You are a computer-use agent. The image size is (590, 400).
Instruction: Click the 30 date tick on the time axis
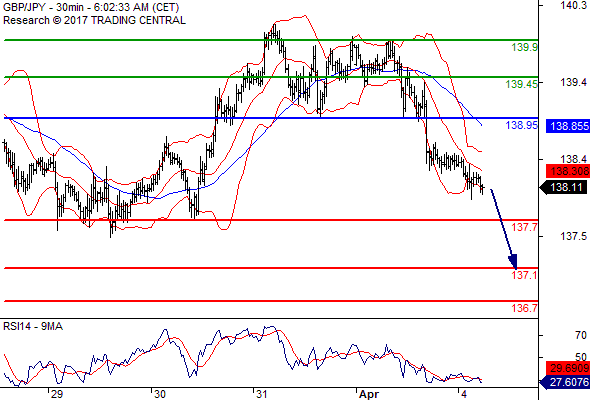pyautogui.click(x=159, y=394)
